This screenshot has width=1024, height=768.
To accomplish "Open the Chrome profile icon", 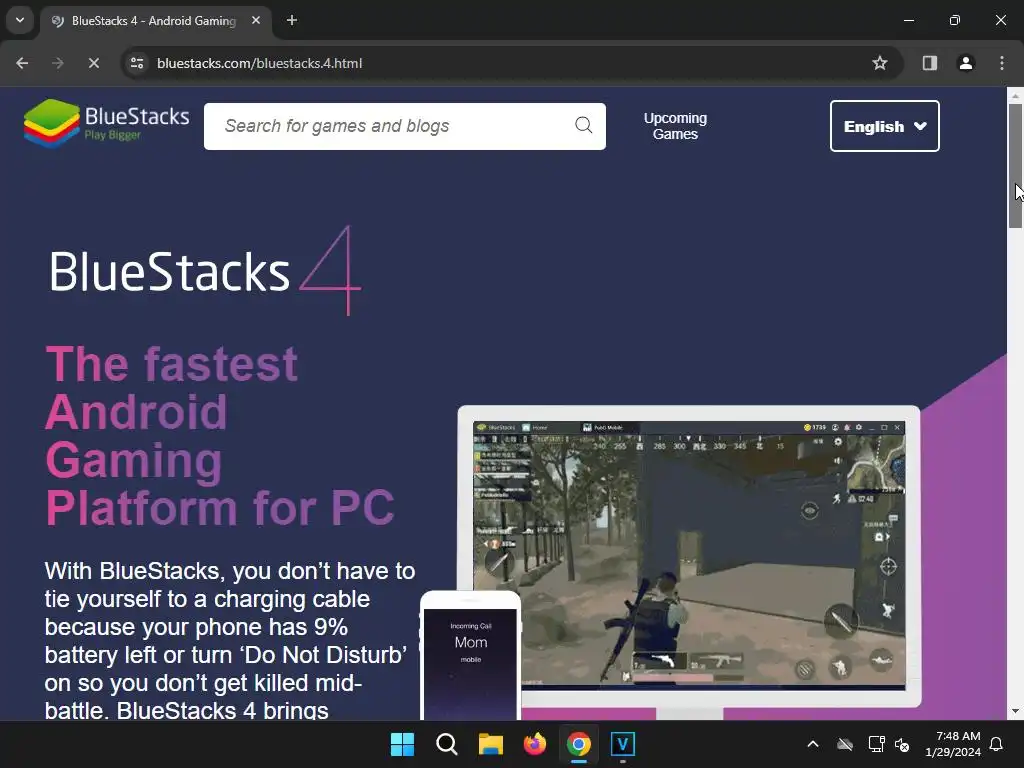I will pyautogui.click(x=965, y=63).
